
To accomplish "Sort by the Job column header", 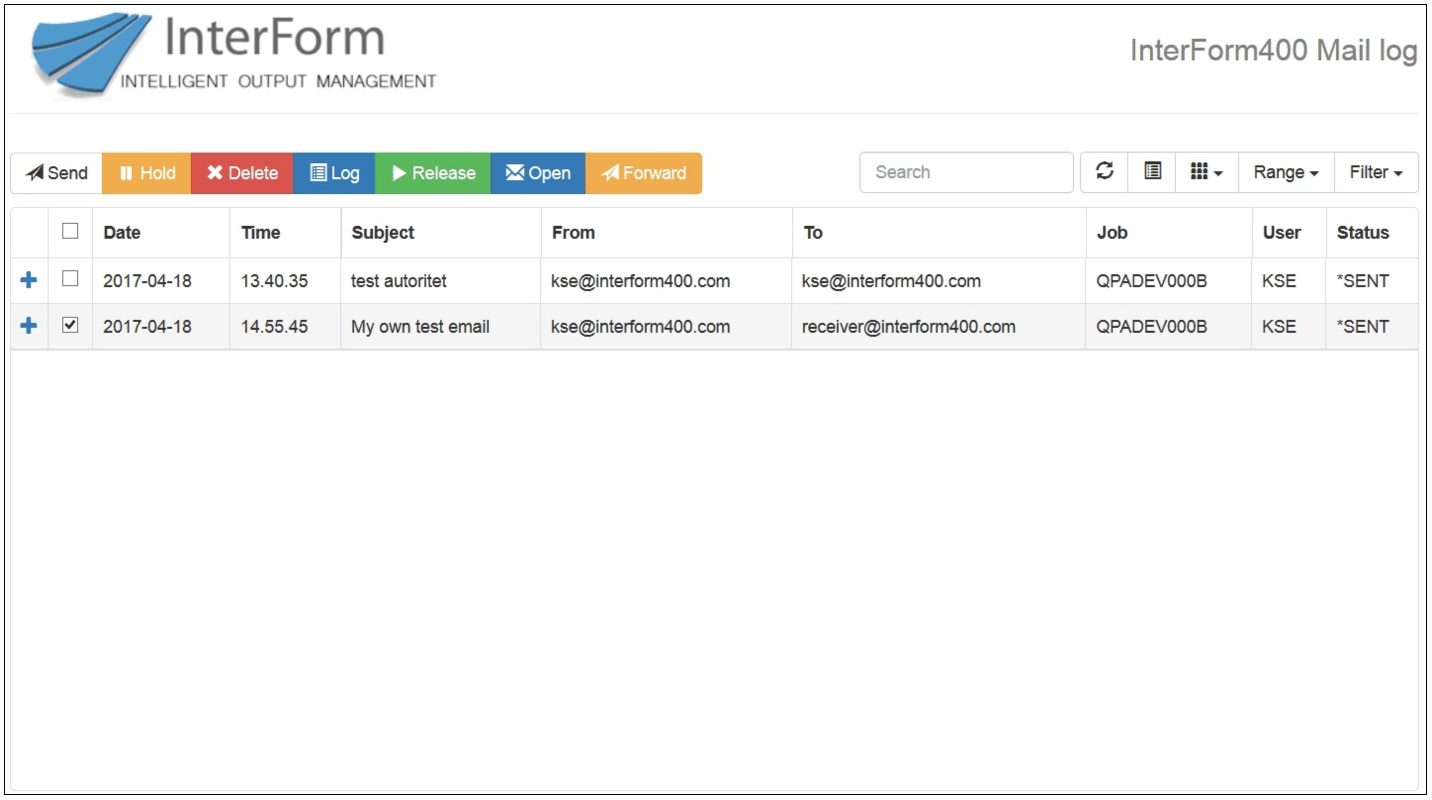I will coord(1169,232).
